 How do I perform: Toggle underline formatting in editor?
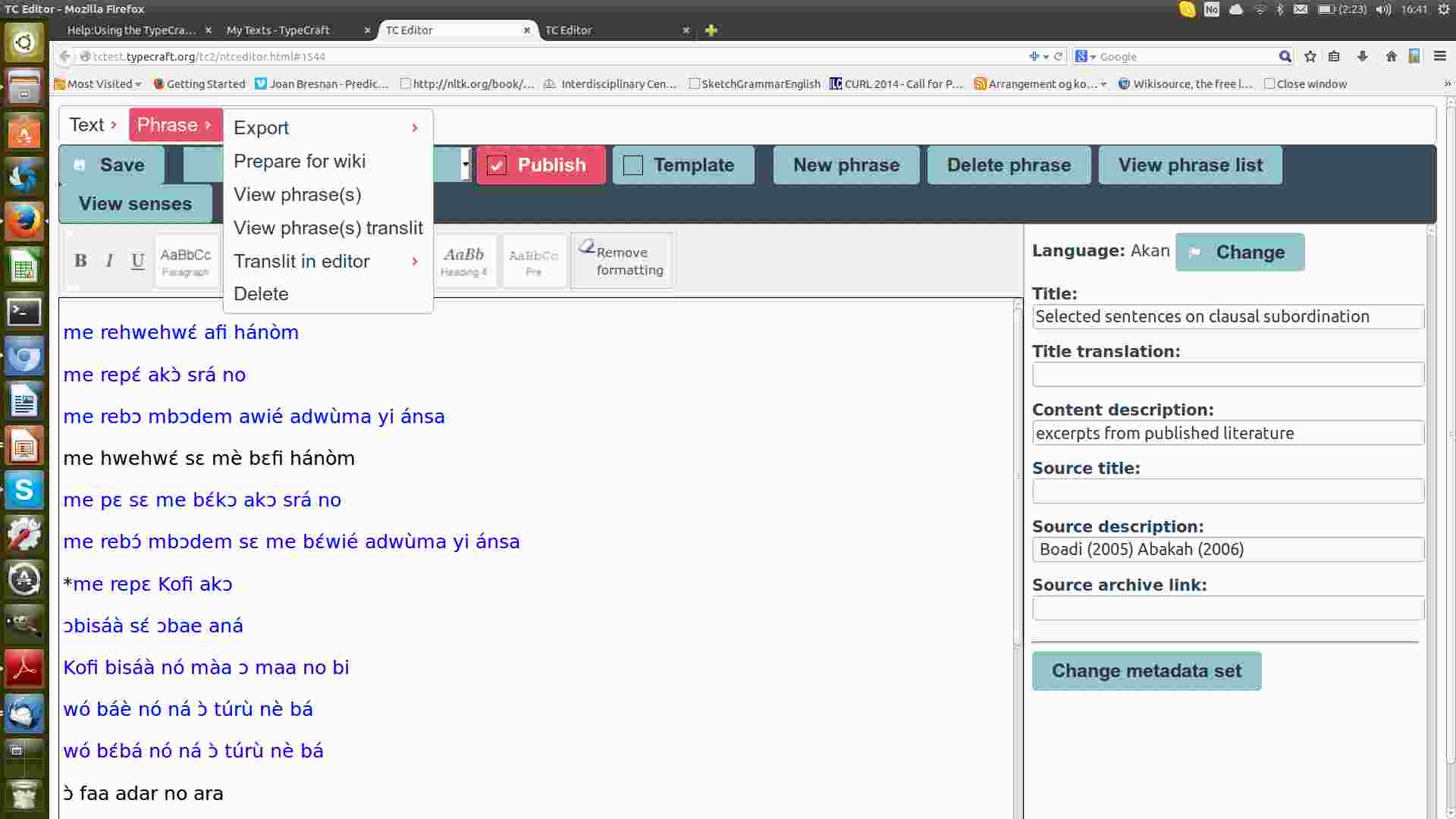[137, 261]
